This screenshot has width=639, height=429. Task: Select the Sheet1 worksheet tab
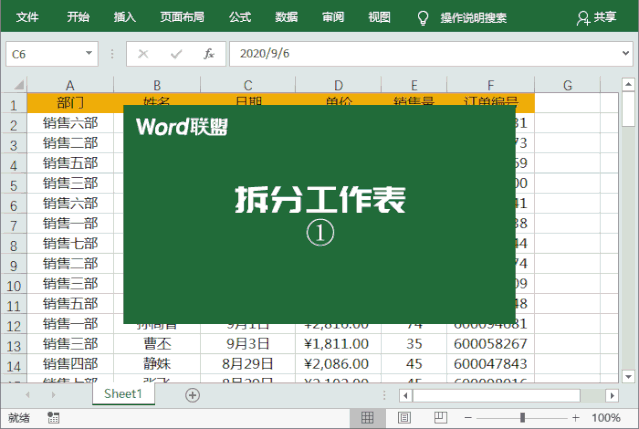pos(123,395)
